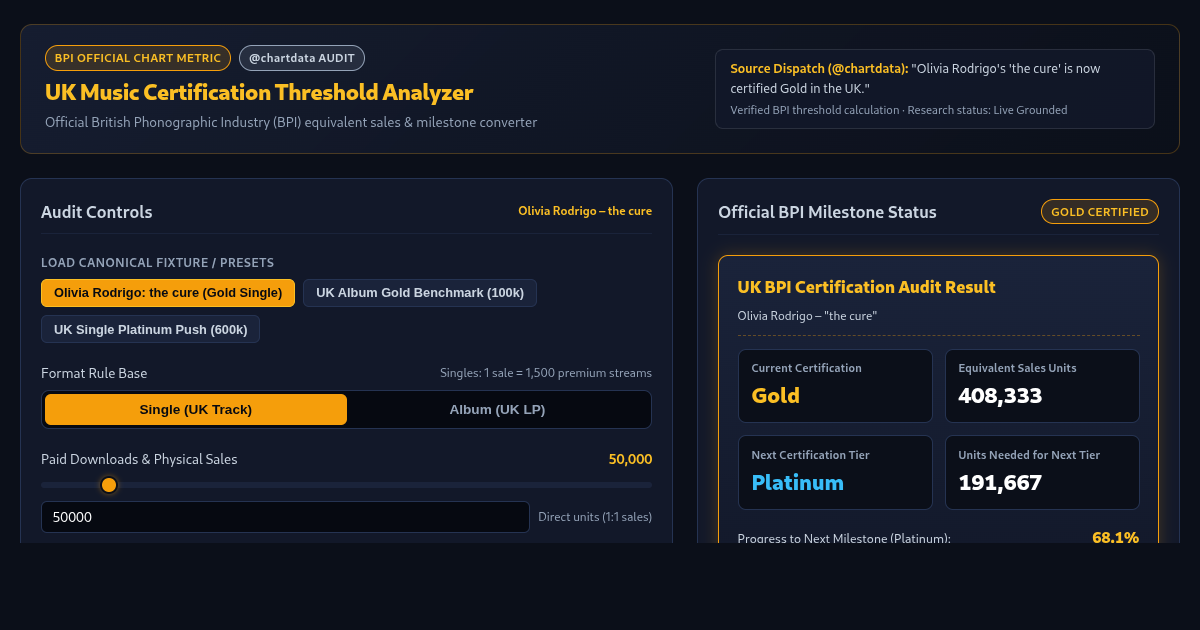
Task: Click the Progress to Next Milestone label
Action: [844, 538]
